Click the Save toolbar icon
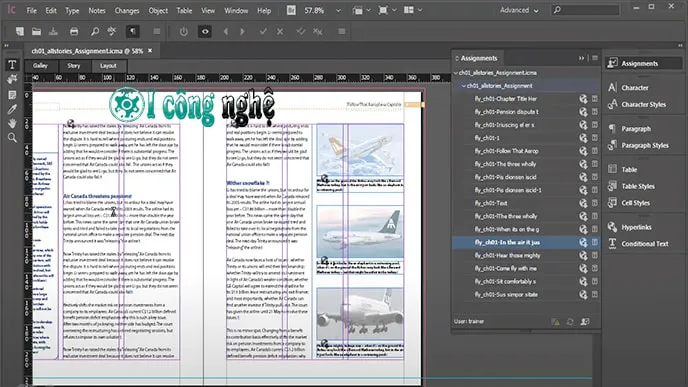The image size is (688, 387). click(53, 32)
